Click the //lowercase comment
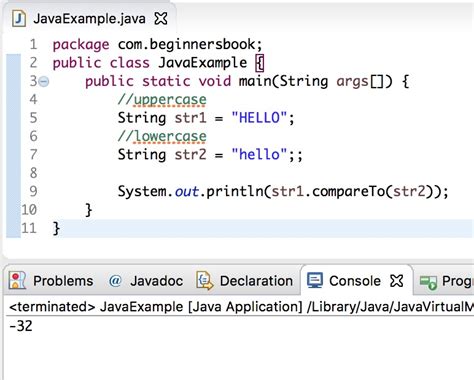Screen dimensions: 474x380 point(162,136)
